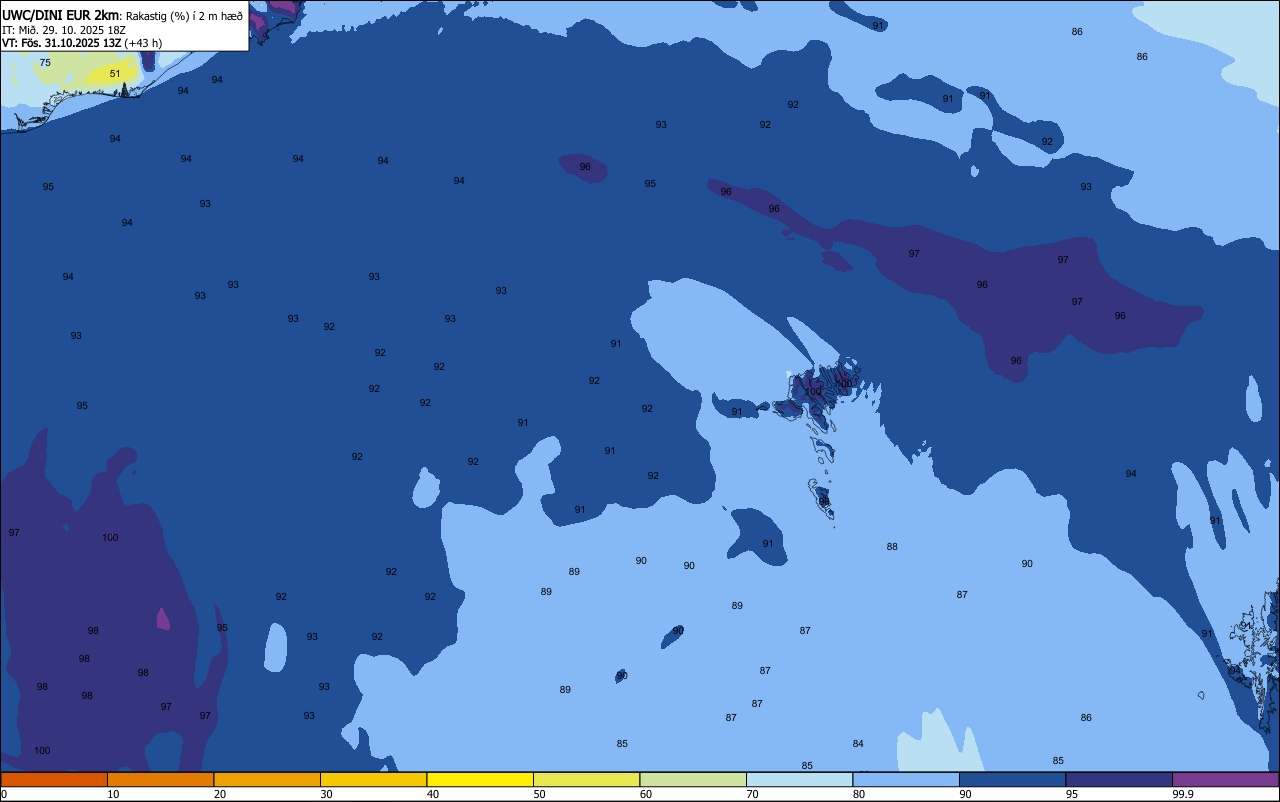Click the legend tick label '70'
This screenshot has height=802, width=1280.
[x=752, y=794]
